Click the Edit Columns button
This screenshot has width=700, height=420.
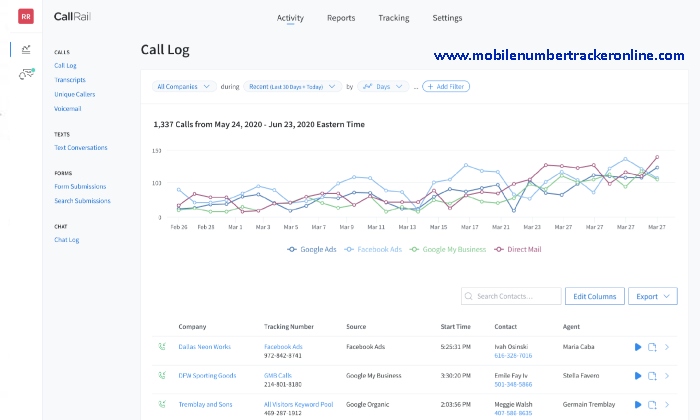(594, 296)
